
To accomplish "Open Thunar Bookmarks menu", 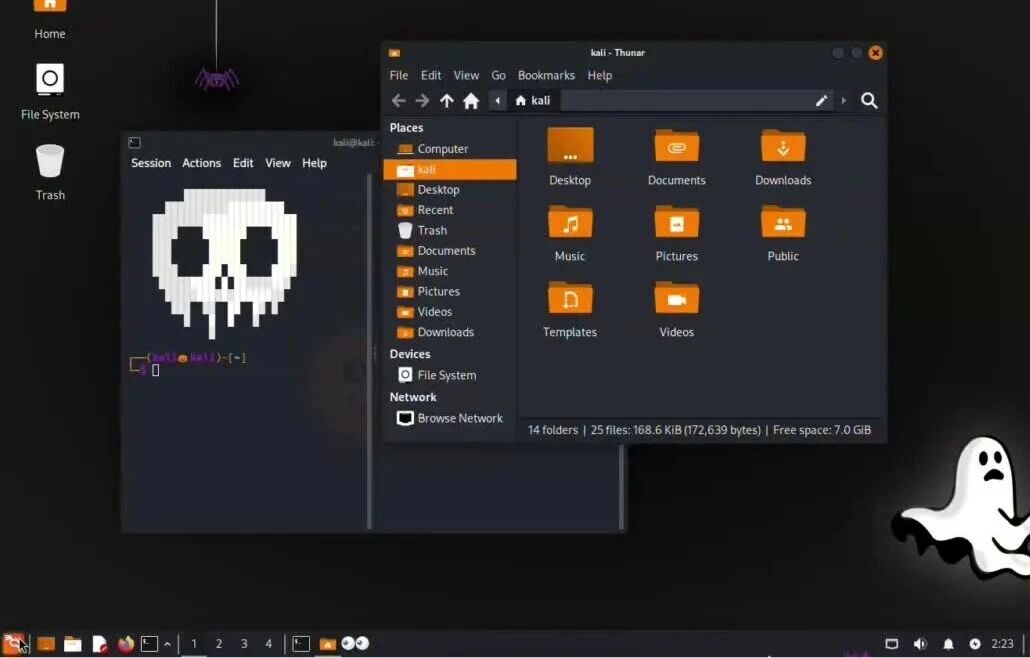I will pos(546,76).
